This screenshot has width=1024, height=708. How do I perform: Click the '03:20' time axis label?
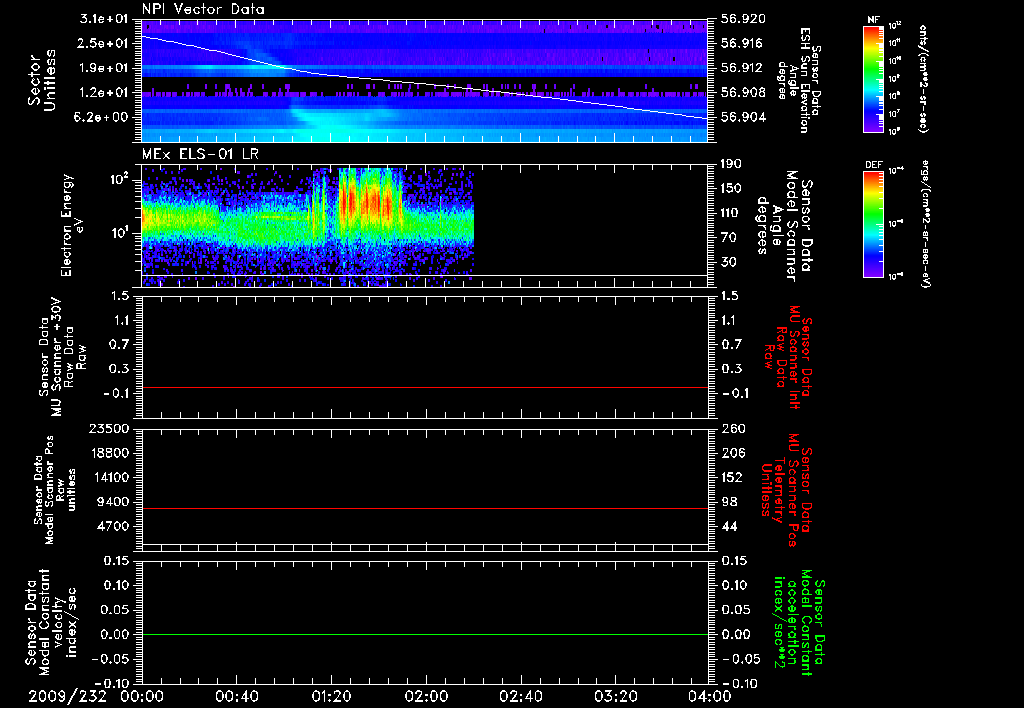pos(615,696)
